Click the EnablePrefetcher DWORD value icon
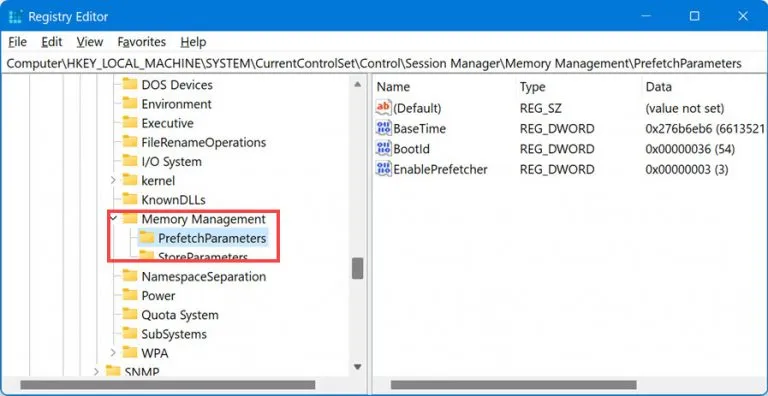 pos(384,170)
